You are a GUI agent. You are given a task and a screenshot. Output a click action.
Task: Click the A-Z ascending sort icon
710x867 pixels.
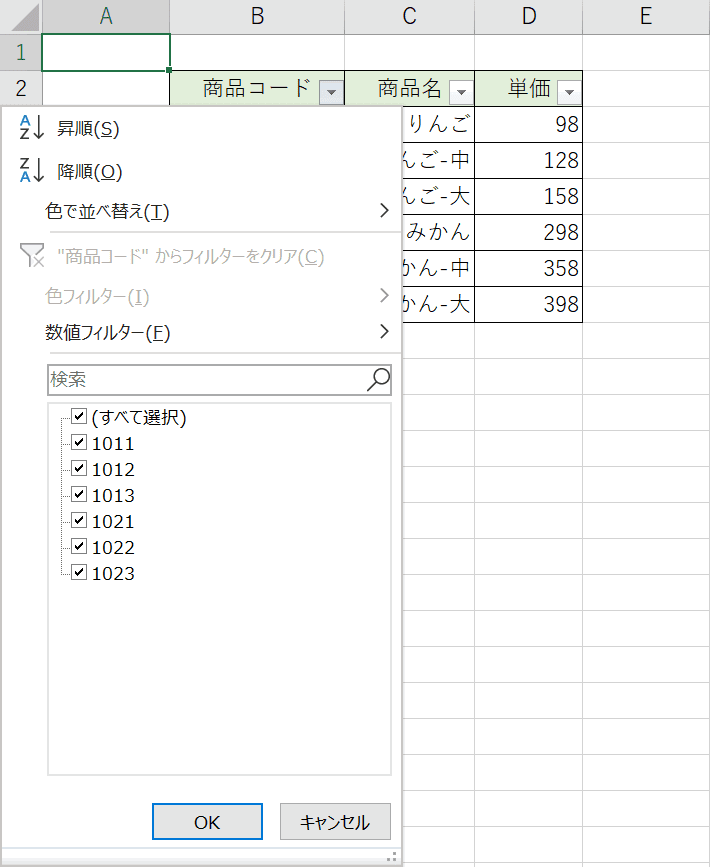point(32,127)
